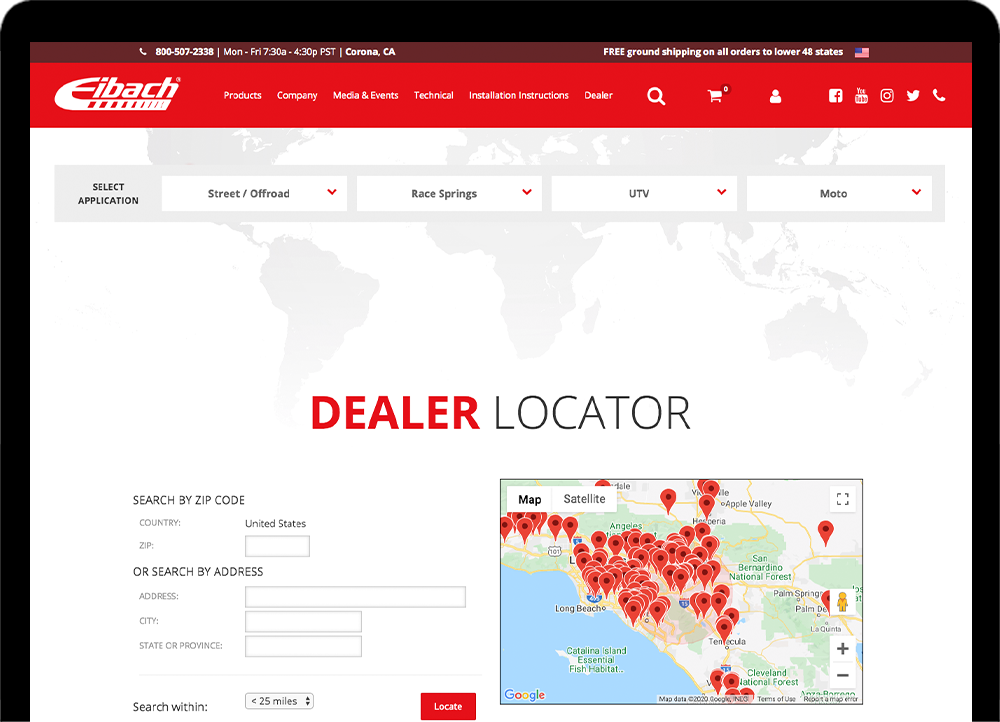
Task: Select the isolated dealer pin east of Hesperia
Action: tap(825, 533)
